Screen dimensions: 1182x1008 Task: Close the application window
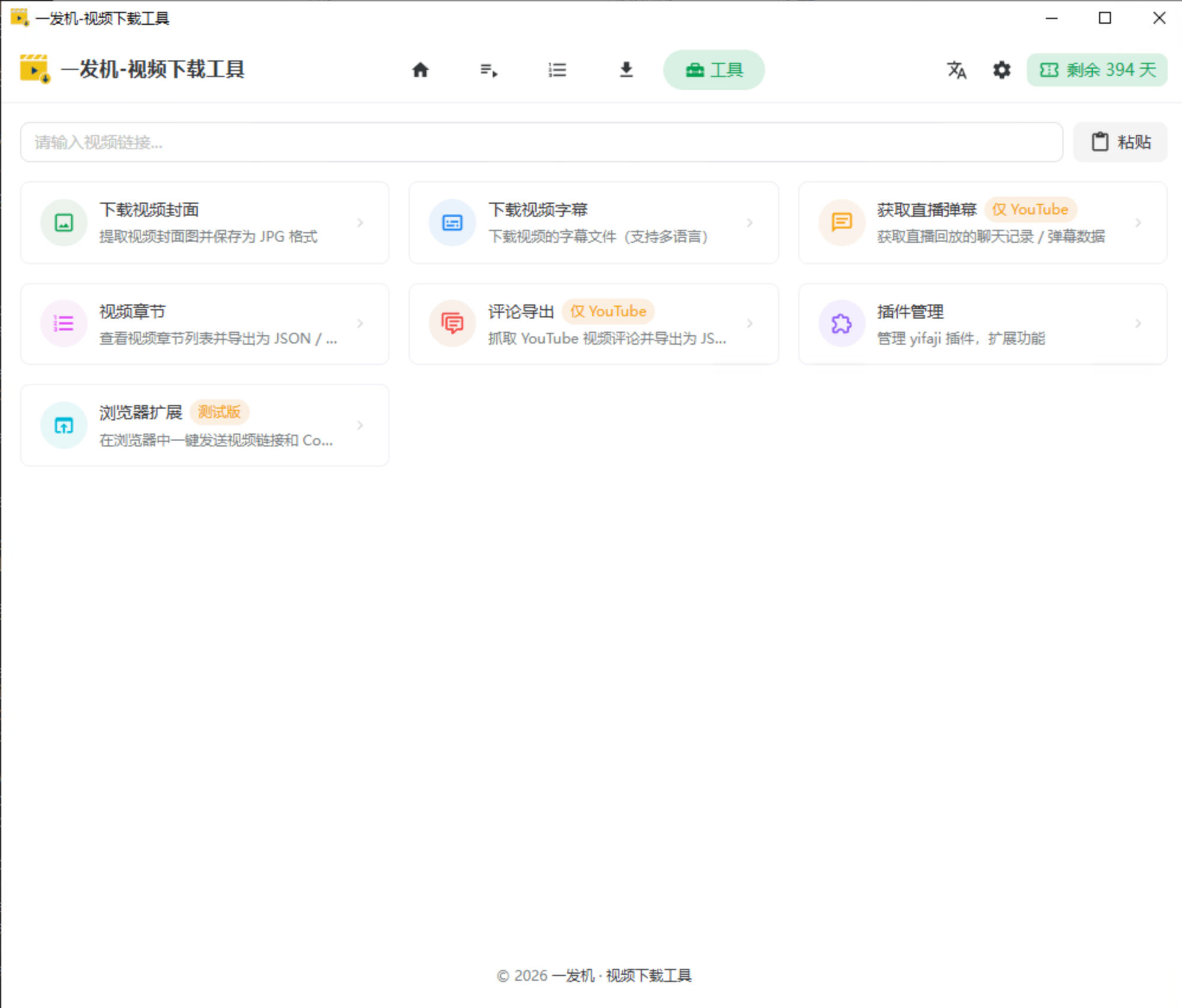coord(1159,18)
